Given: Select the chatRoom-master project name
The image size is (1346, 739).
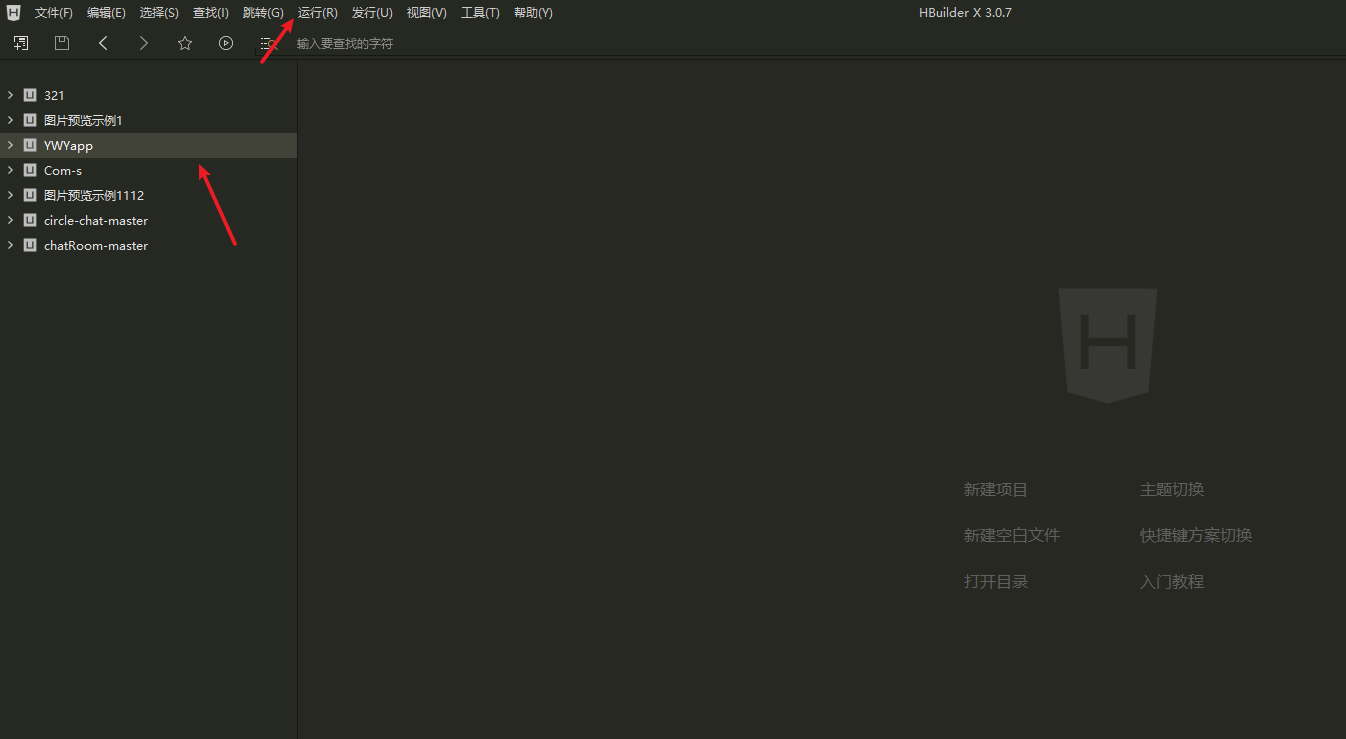Looking at the screenshot, I should [x=96, y=245].
